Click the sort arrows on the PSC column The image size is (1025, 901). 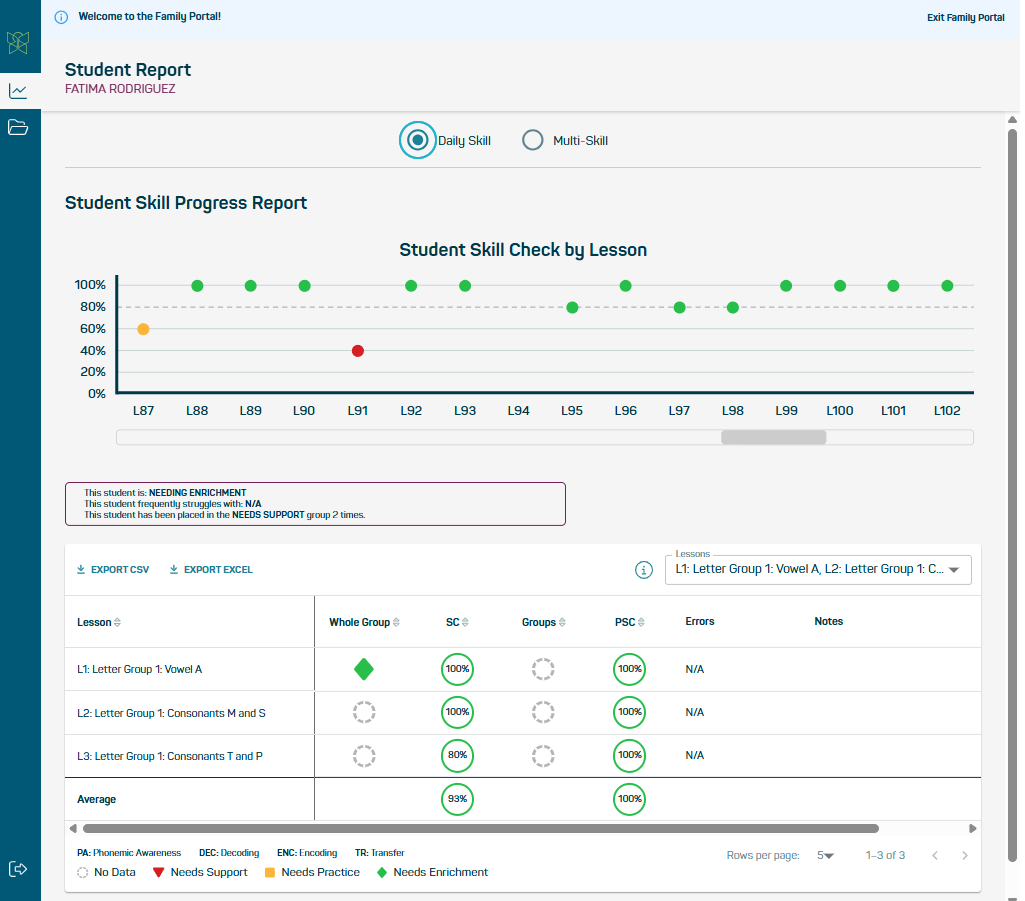(x=641, y=621)
